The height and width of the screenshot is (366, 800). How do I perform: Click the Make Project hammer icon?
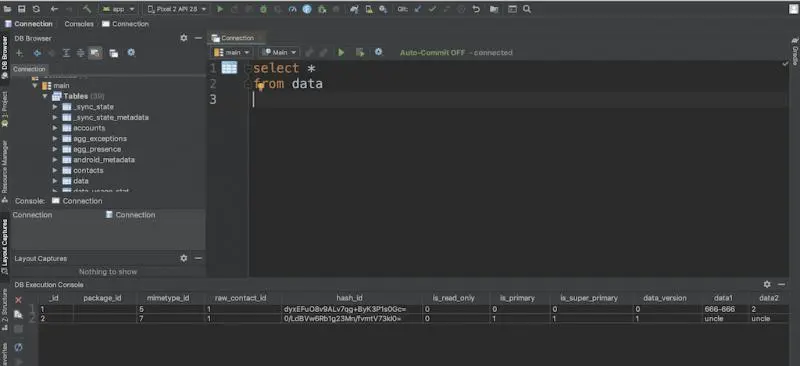[x=86, y=9]
